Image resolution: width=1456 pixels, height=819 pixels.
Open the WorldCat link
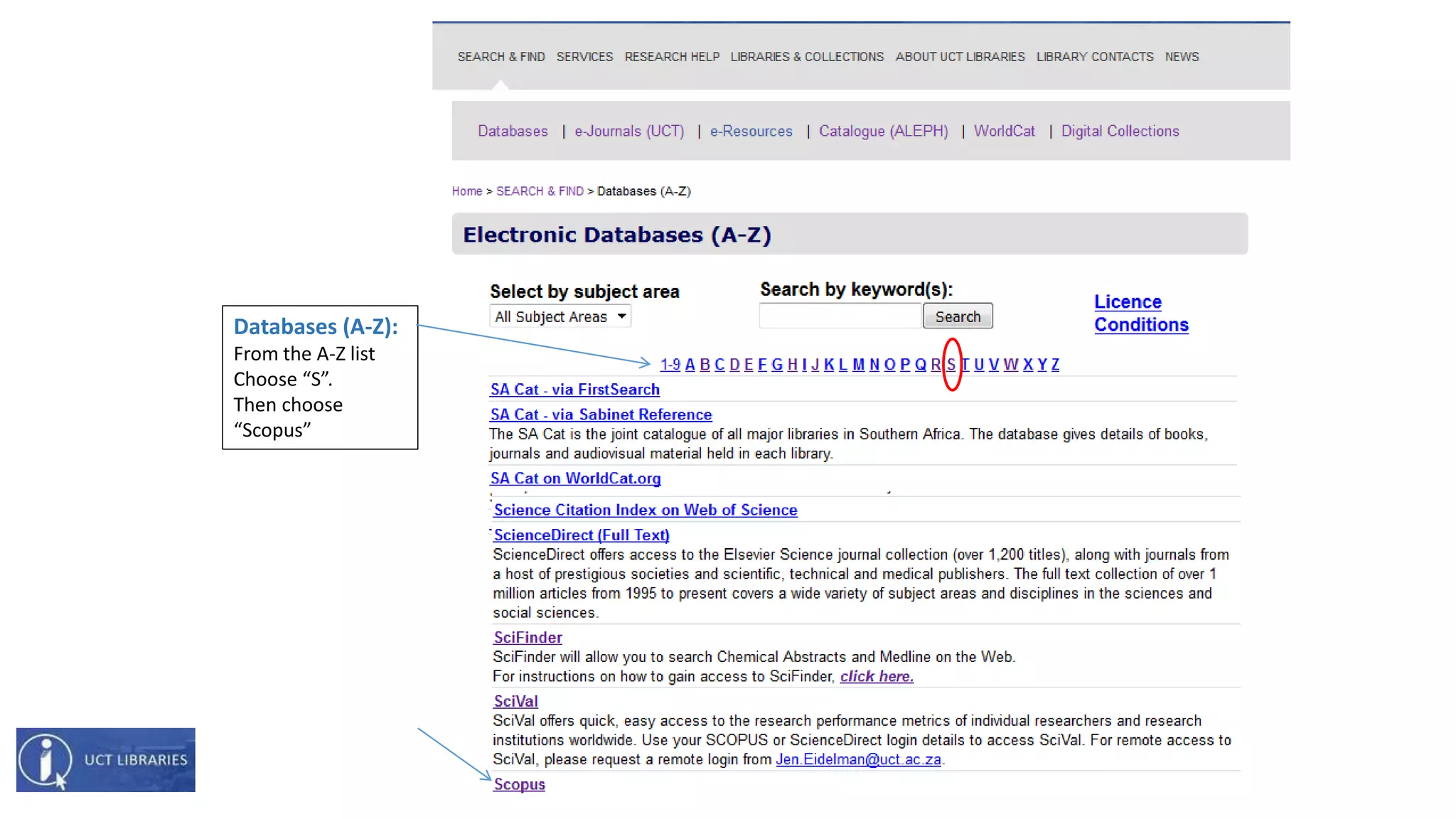[1004, 131]
